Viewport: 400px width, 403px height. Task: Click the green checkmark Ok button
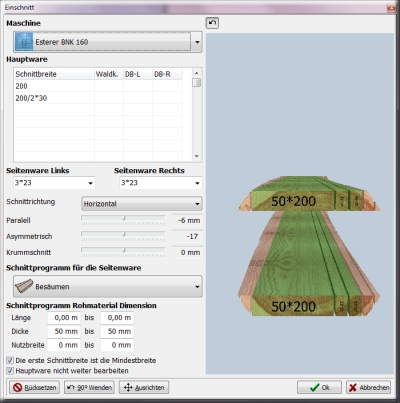(x=319, y=387)
